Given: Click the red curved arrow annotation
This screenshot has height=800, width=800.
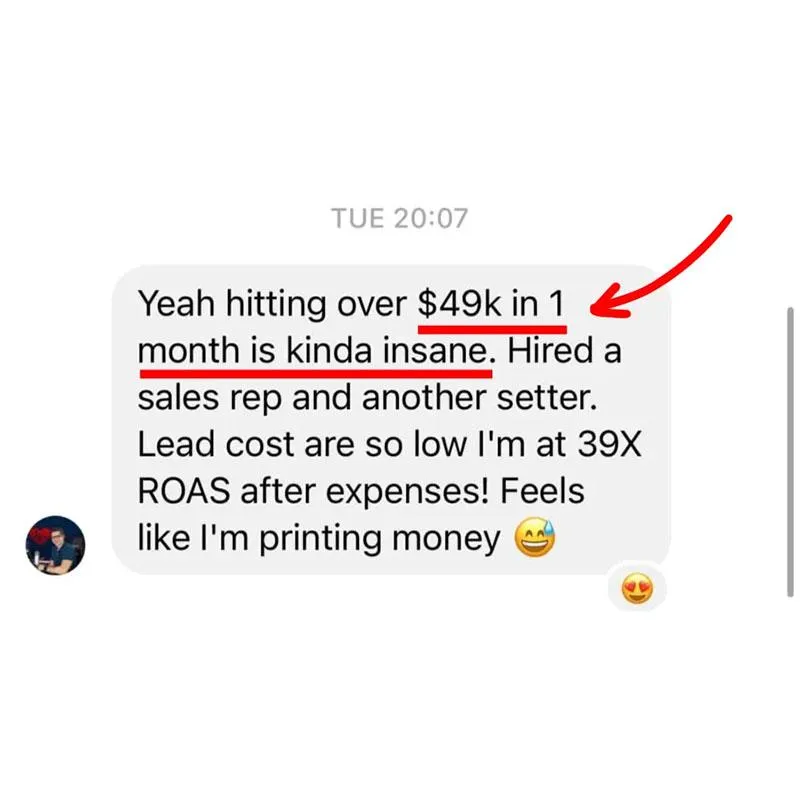Looking at the screenshot, I should [661, 267].
